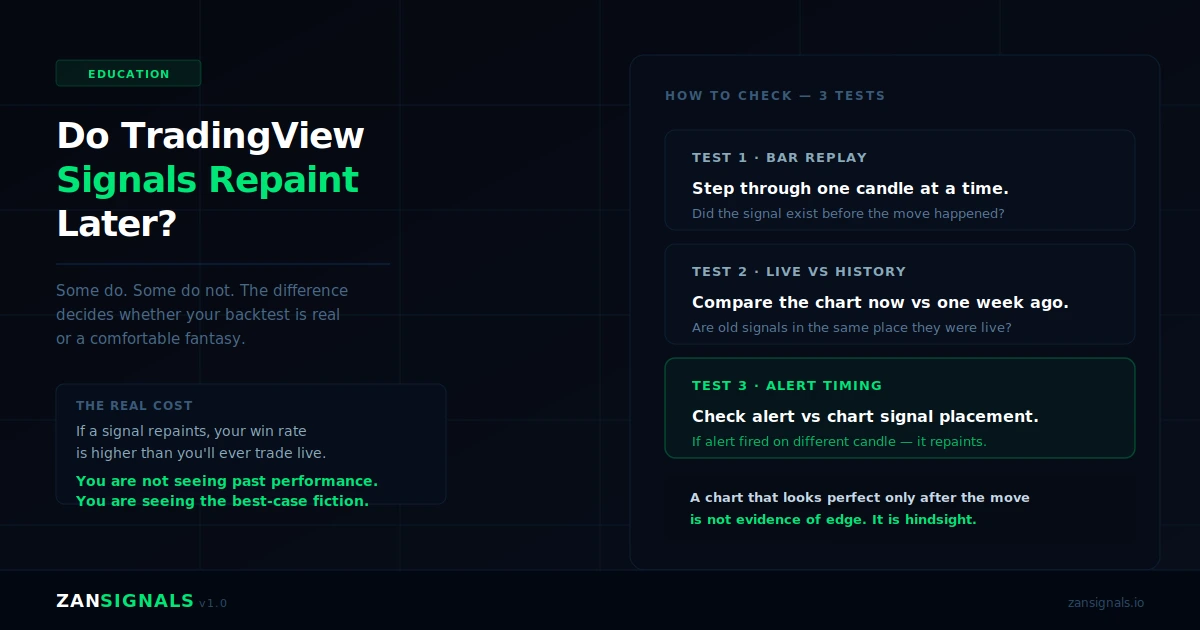Click the EDUCATION badge
Image resolution: width=1200 pixels, height=630 pixels.
pos(129,73)
